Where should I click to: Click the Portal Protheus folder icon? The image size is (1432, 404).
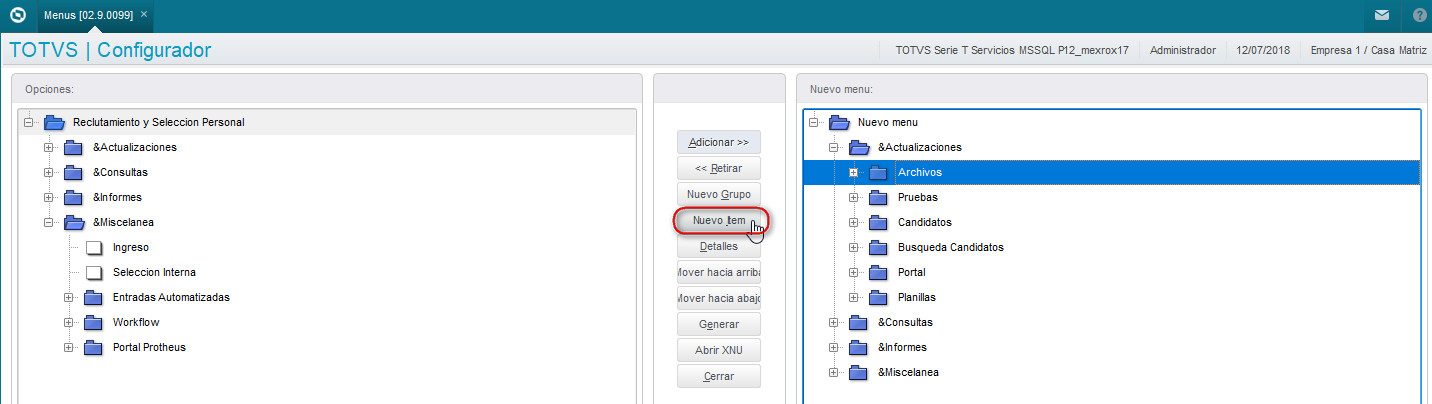pos(94,347)
